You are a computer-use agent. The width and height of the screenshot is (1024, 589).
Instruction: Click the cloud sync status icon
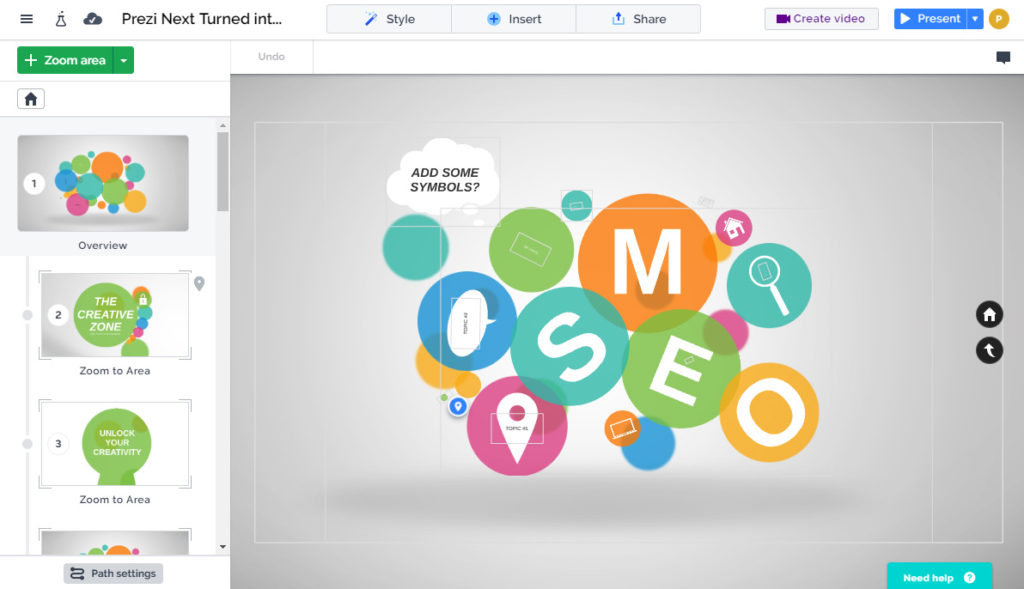pos(93,19)
